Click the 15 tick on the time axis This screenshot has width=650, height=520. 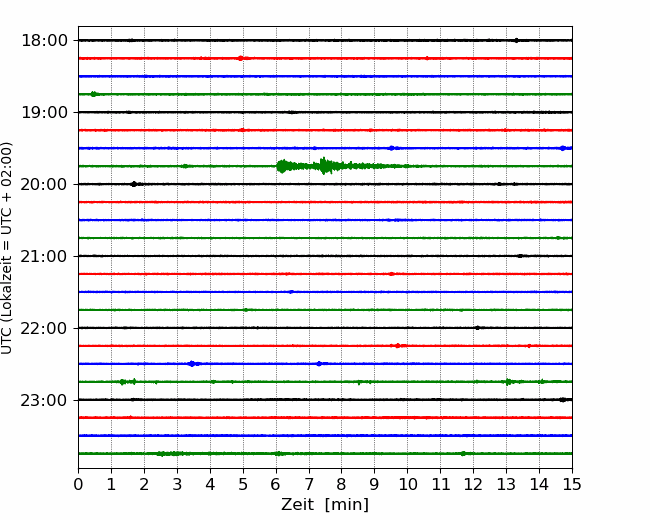pyautogui.click(x=572, y=485)
